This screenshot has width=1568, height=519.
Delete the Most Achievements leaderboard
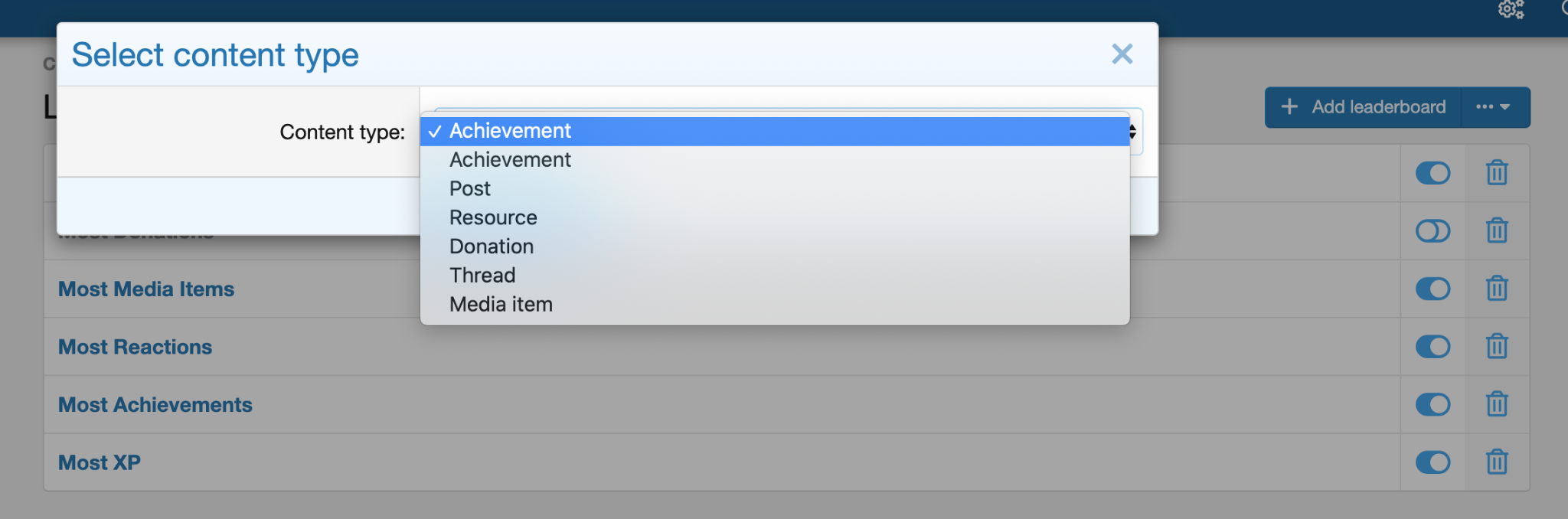click(x=1497, y=404)
